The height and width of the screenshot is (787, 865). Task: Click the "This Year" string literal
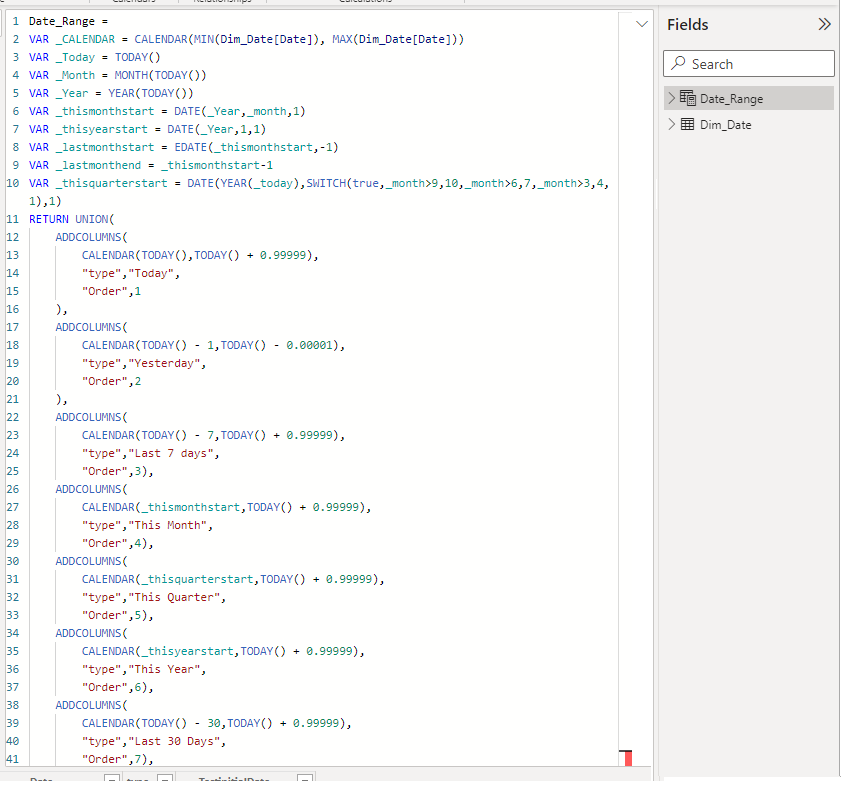coord(164,670)
